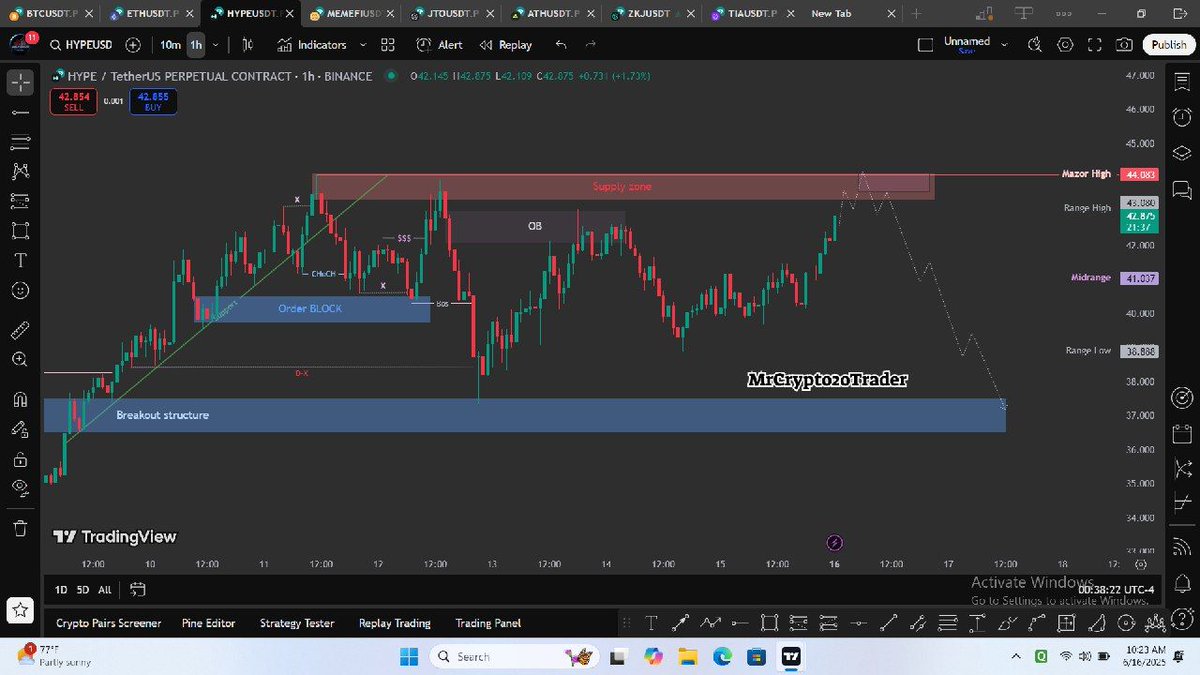This screenshot has width=1200, height=675.
Task: Enter fullscreen mode
Action: (x=1095, y=45)
